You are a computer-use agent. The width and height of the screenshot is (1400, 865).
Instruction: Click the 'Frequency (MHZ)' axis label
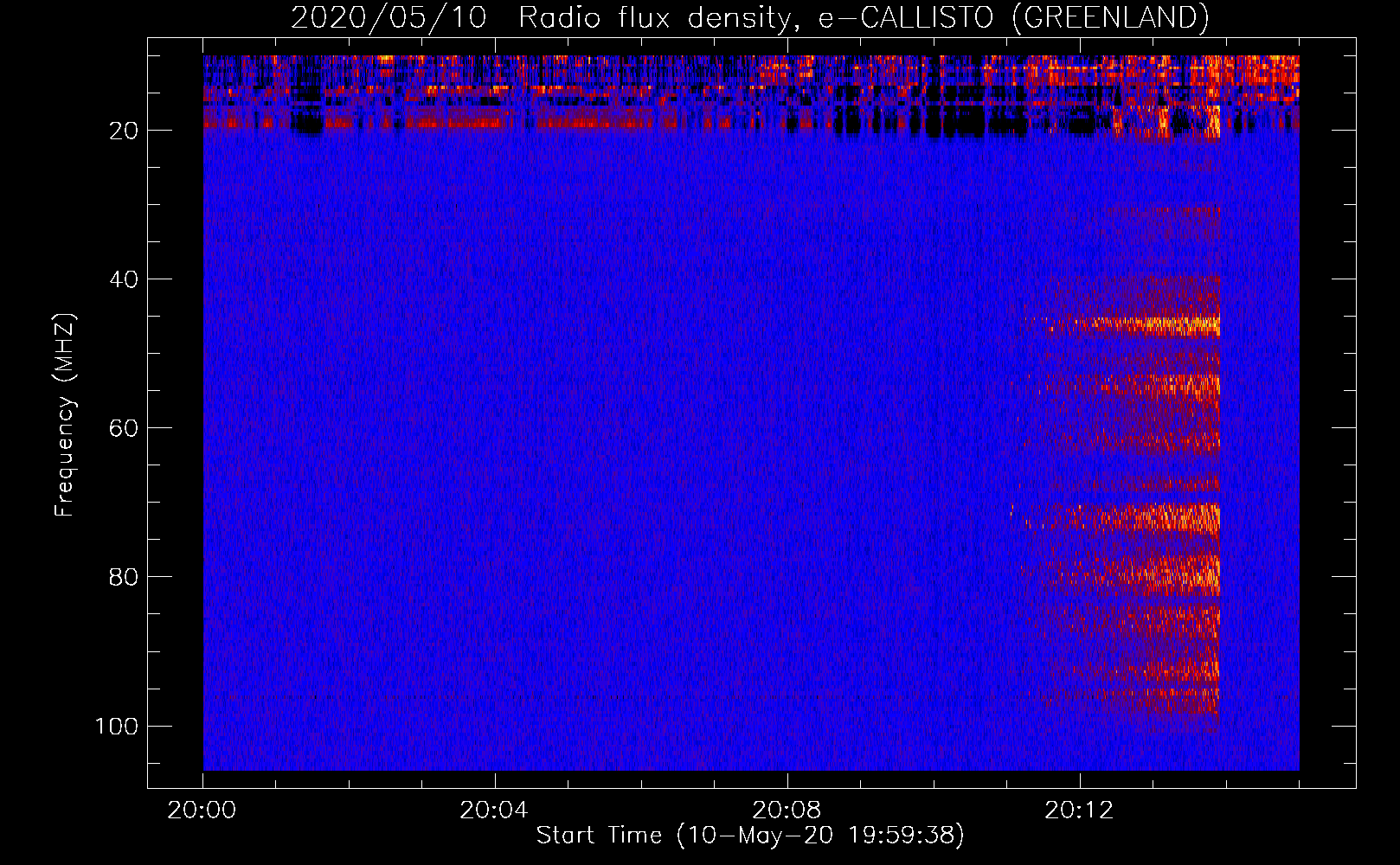click(x=65, y=415)
